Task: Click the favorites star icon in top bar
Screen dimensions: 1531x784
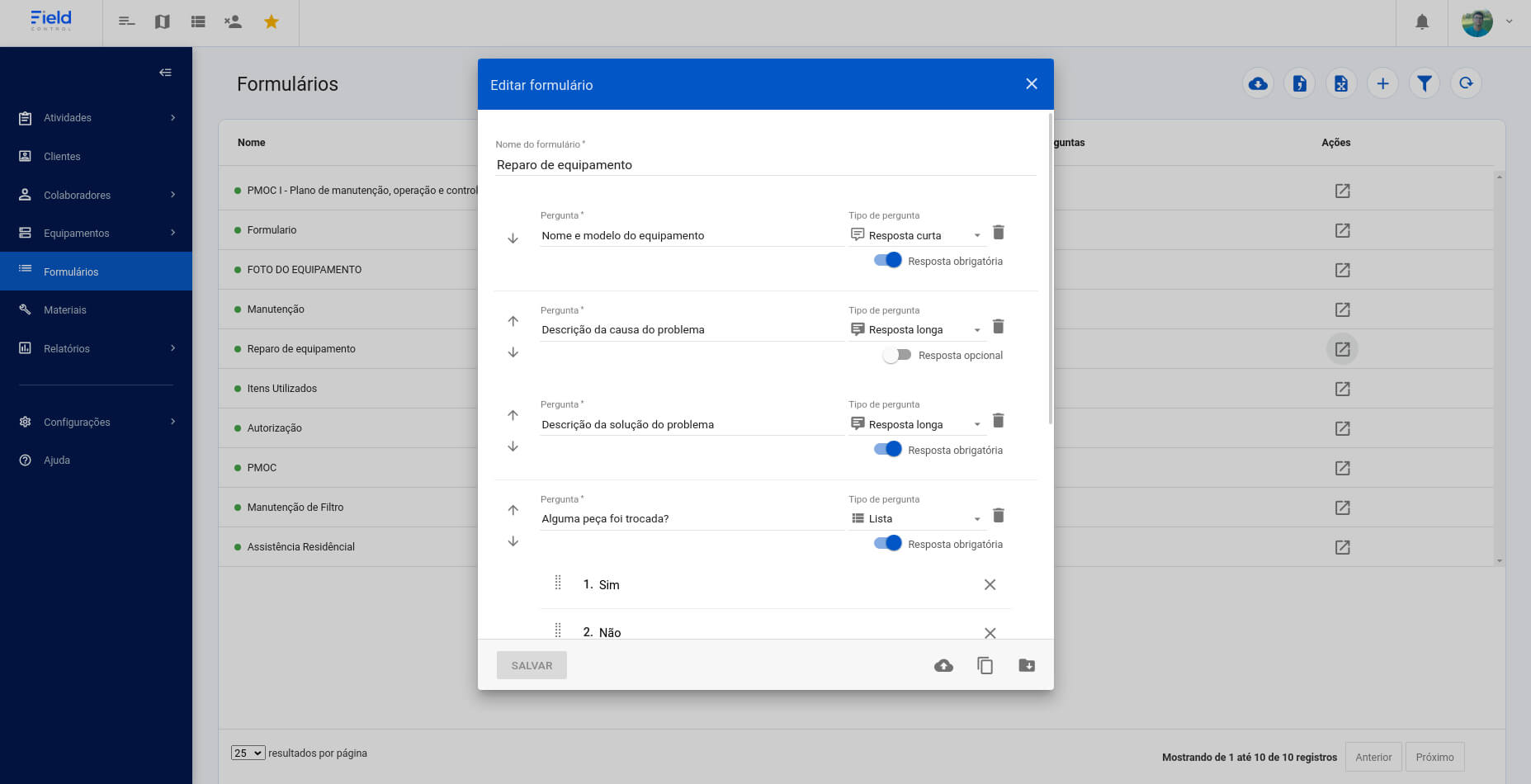Action: point(271,22)
